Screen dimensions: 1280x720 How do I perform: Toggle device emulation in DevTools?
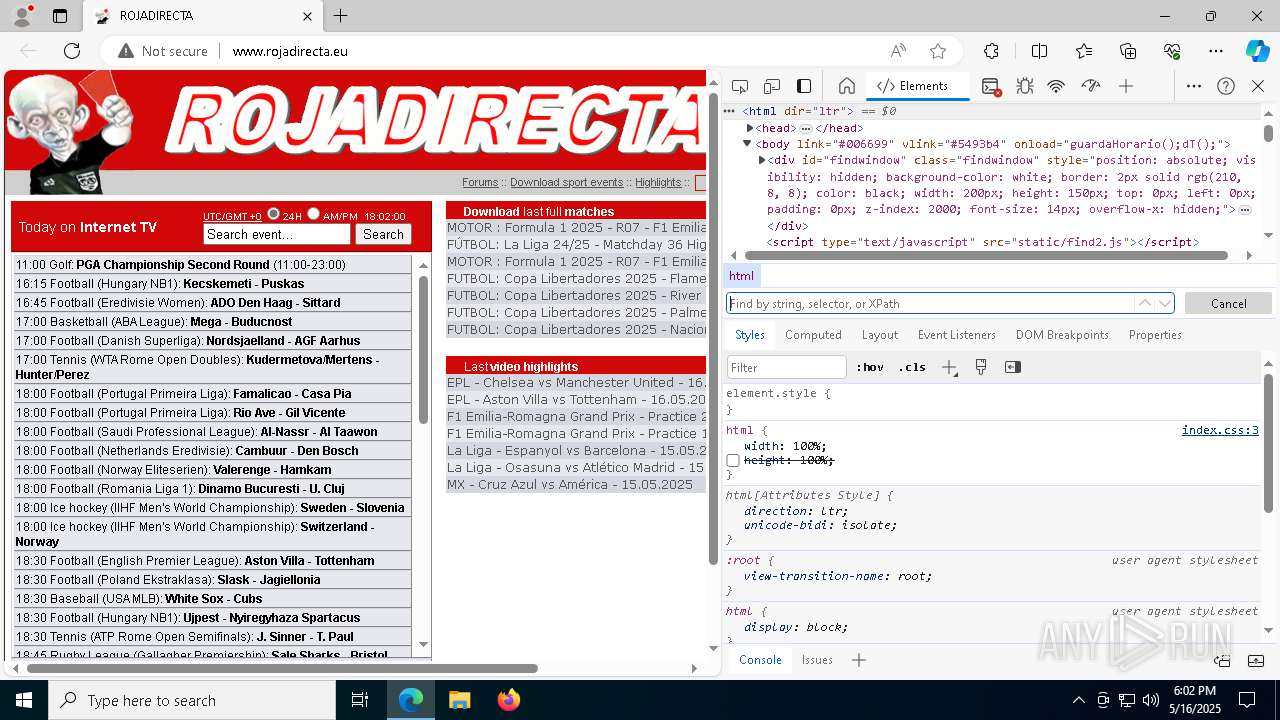tap(772, 86)
